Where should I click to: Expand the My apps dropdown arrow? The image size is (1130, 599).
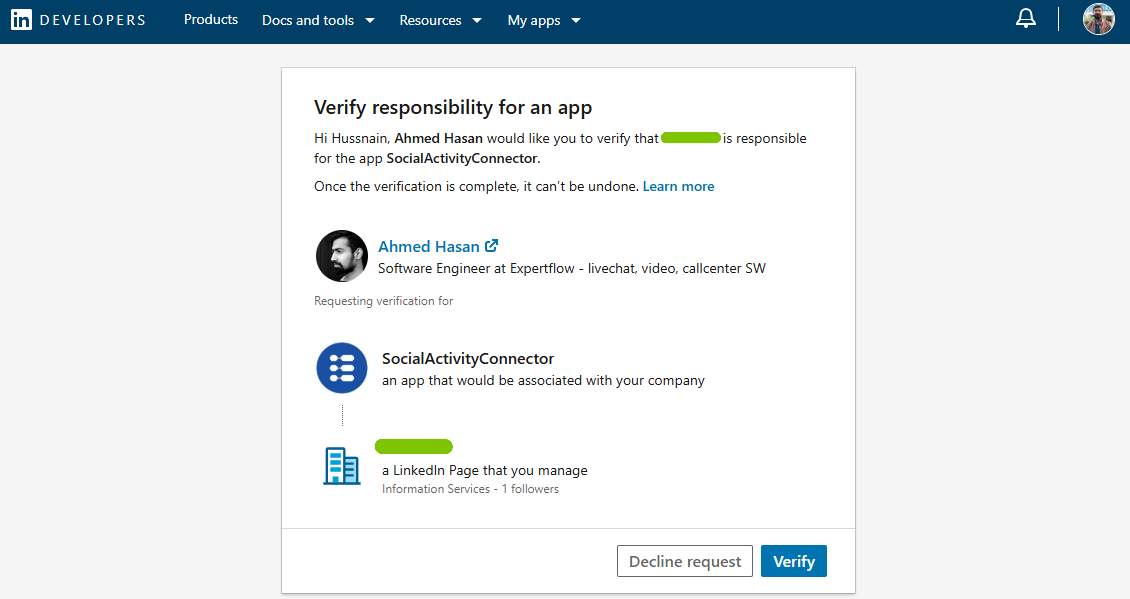coord(575,21)
